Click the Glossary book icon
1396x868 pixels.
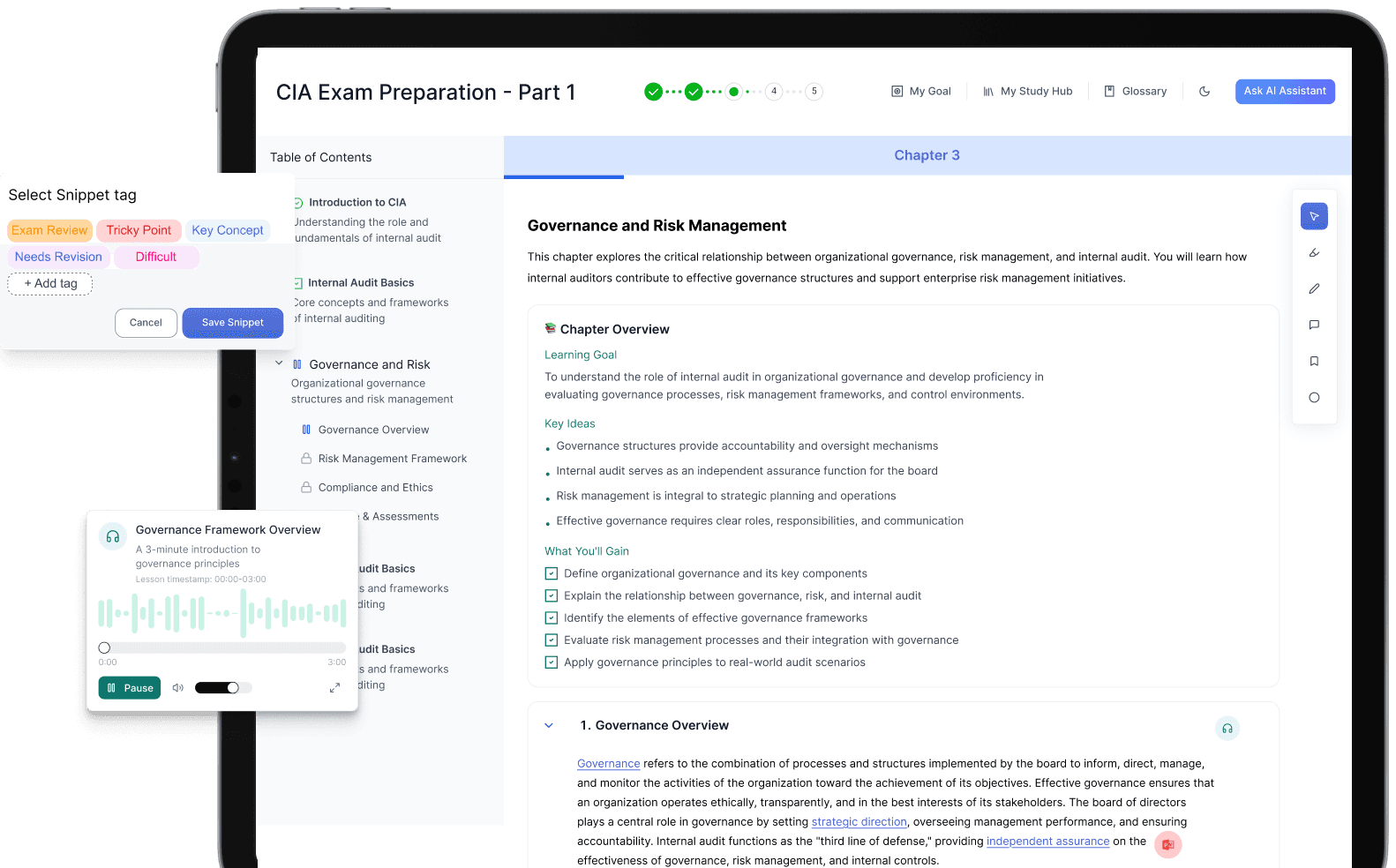[1110, 91]
